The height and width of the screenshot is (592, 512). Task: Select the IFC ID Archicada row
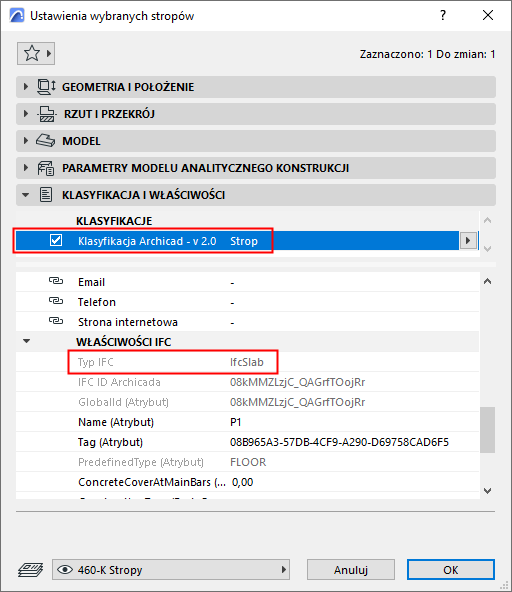click(x=247, y=382)
